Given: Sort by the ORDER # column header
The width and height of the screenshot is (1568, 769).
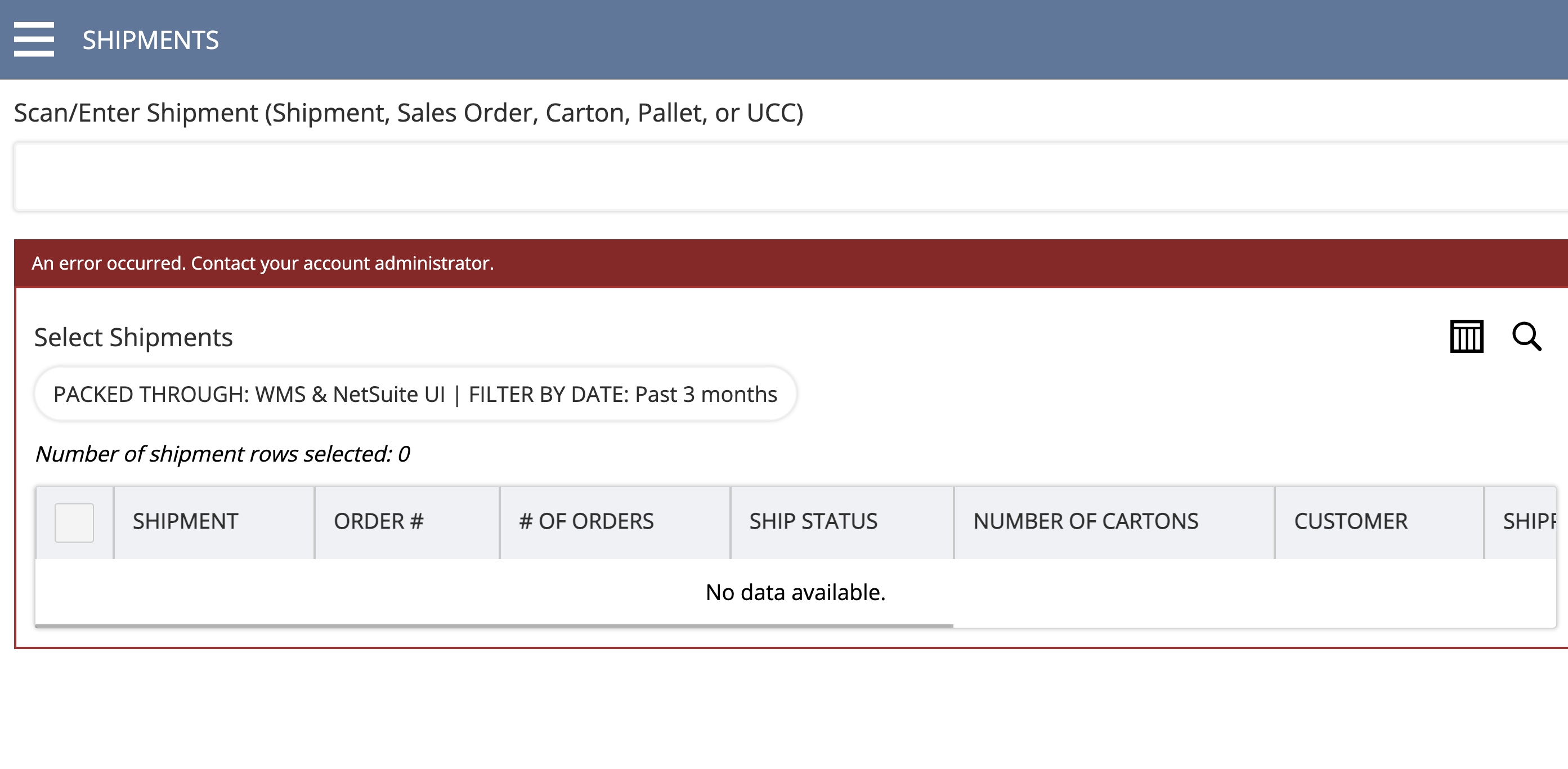Looking at the screenshot, I should [x=379, y=521].
